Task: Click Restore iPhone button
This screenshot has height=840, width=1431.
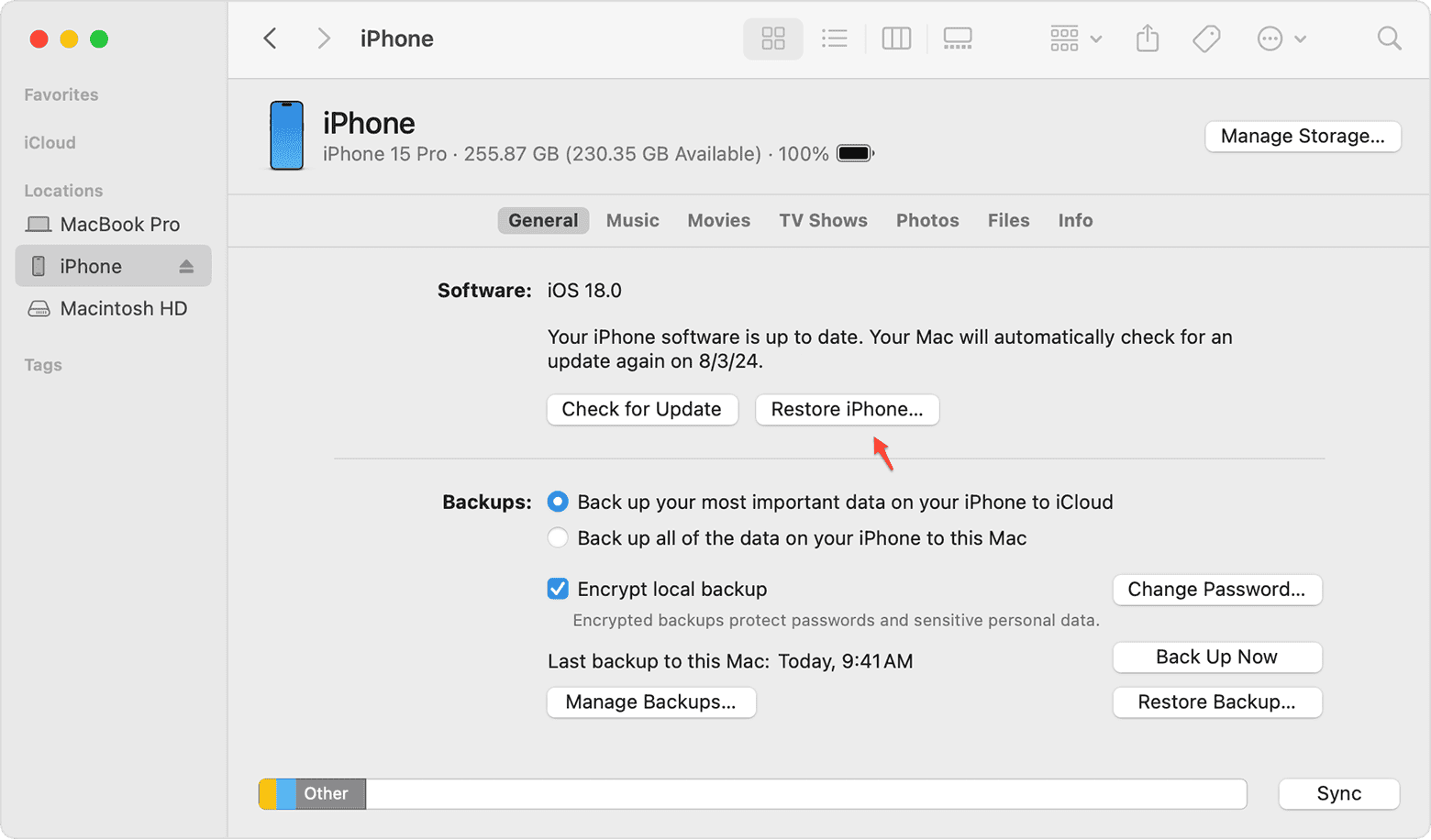Action: 846,409
